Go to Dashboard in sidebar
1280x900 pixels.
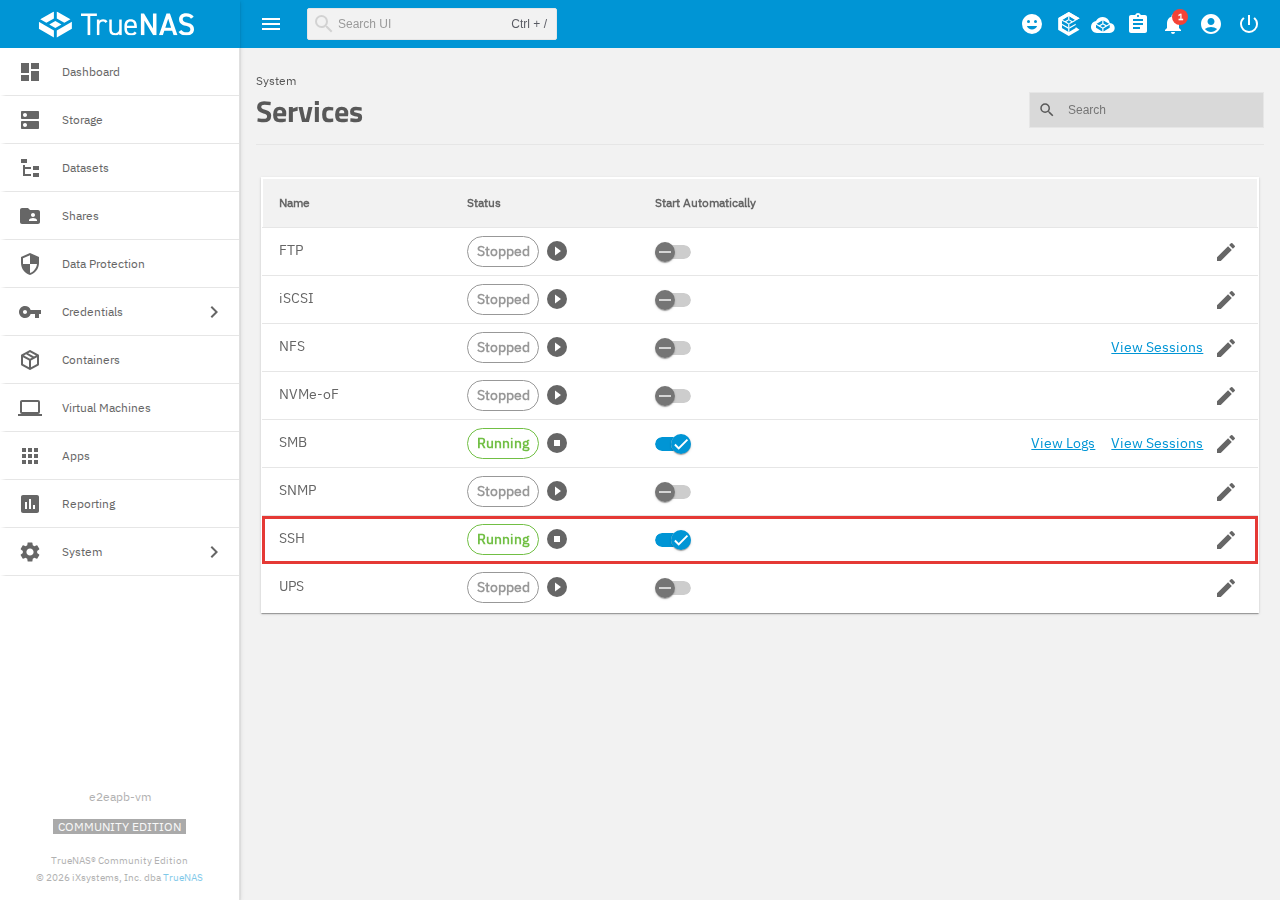tap(120, 72)
